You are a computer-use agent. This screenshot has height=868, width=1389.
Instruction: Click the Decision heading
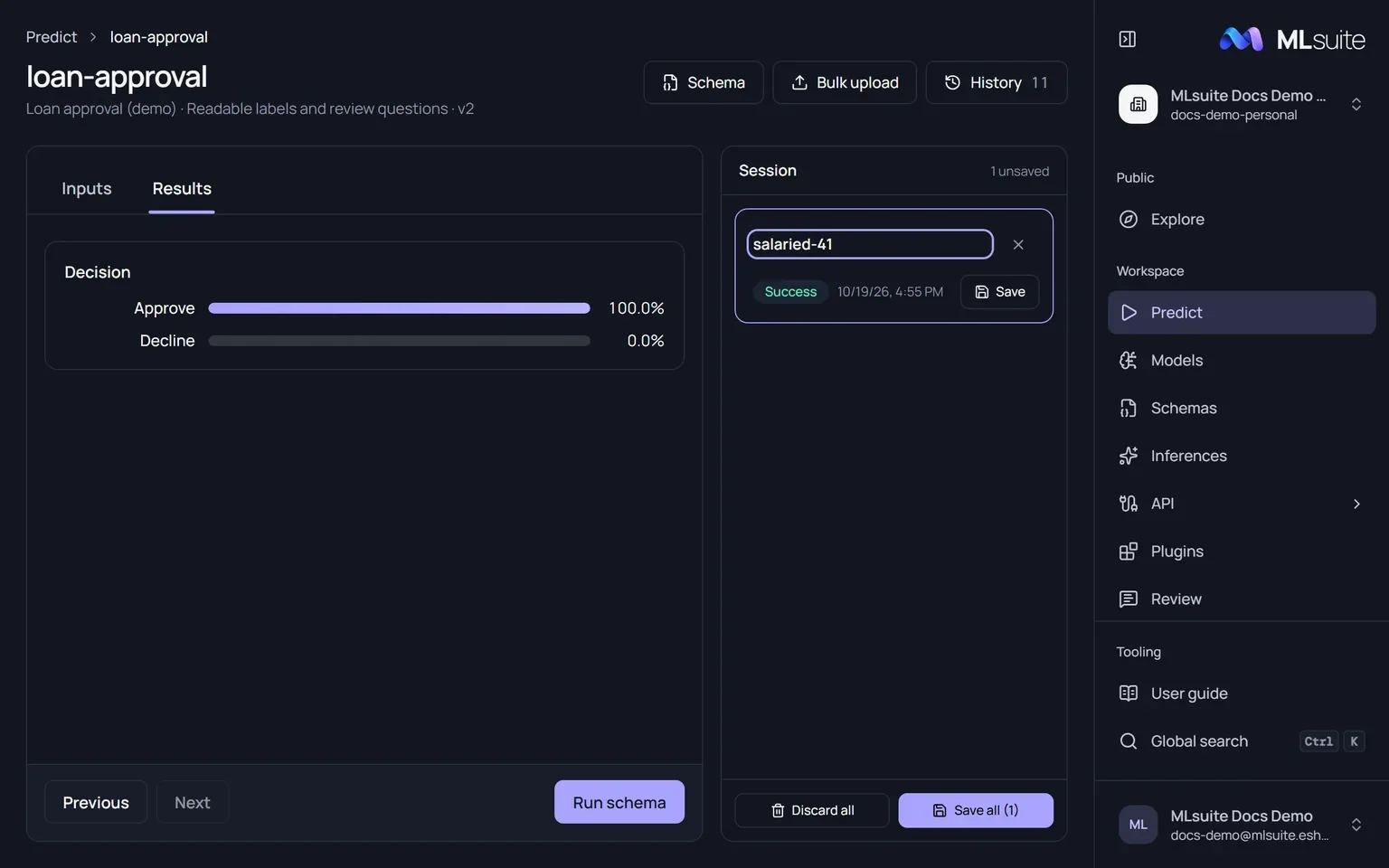98,272
